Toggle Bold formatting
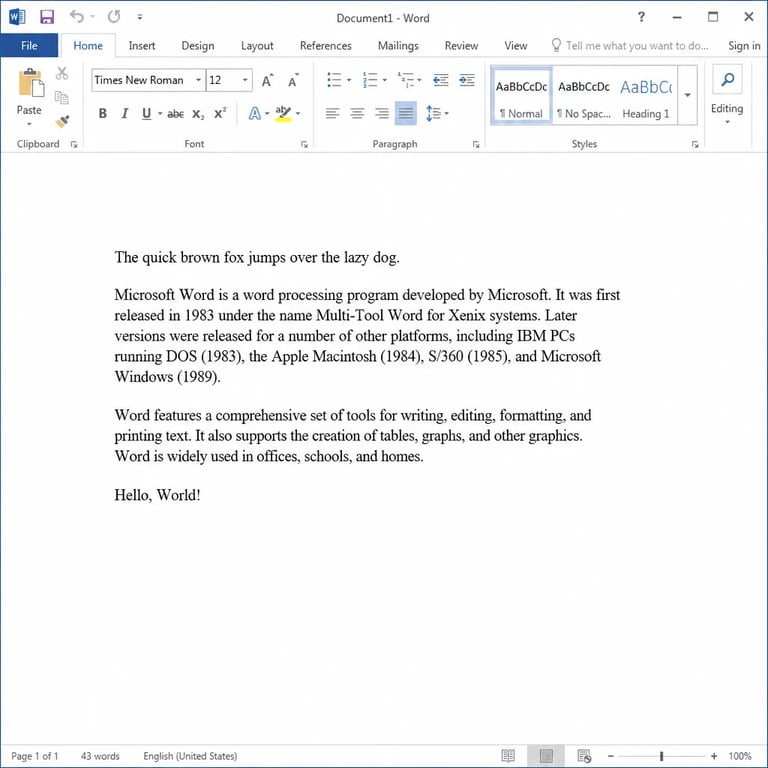This screenshot has width=768, height=768. tap(102, 114)
